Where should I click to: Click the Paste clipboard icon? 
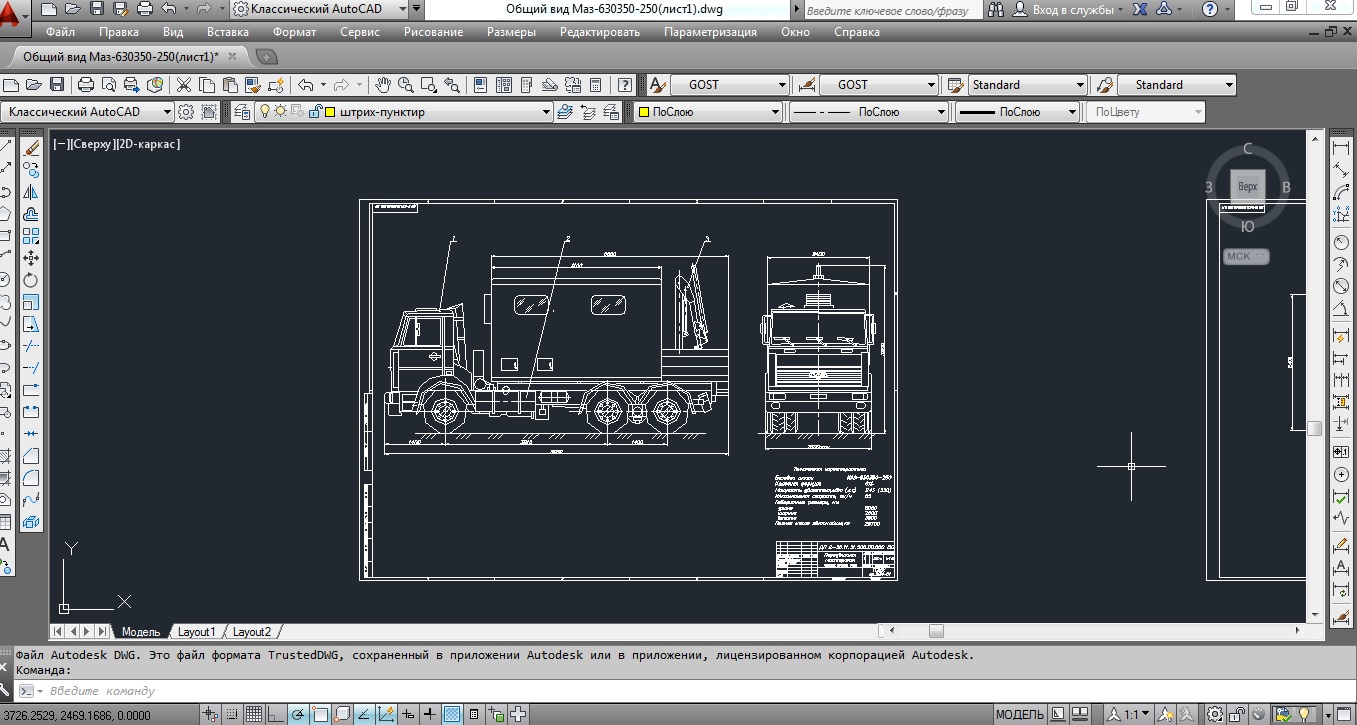pyautogui.click(x=229, y=85)
